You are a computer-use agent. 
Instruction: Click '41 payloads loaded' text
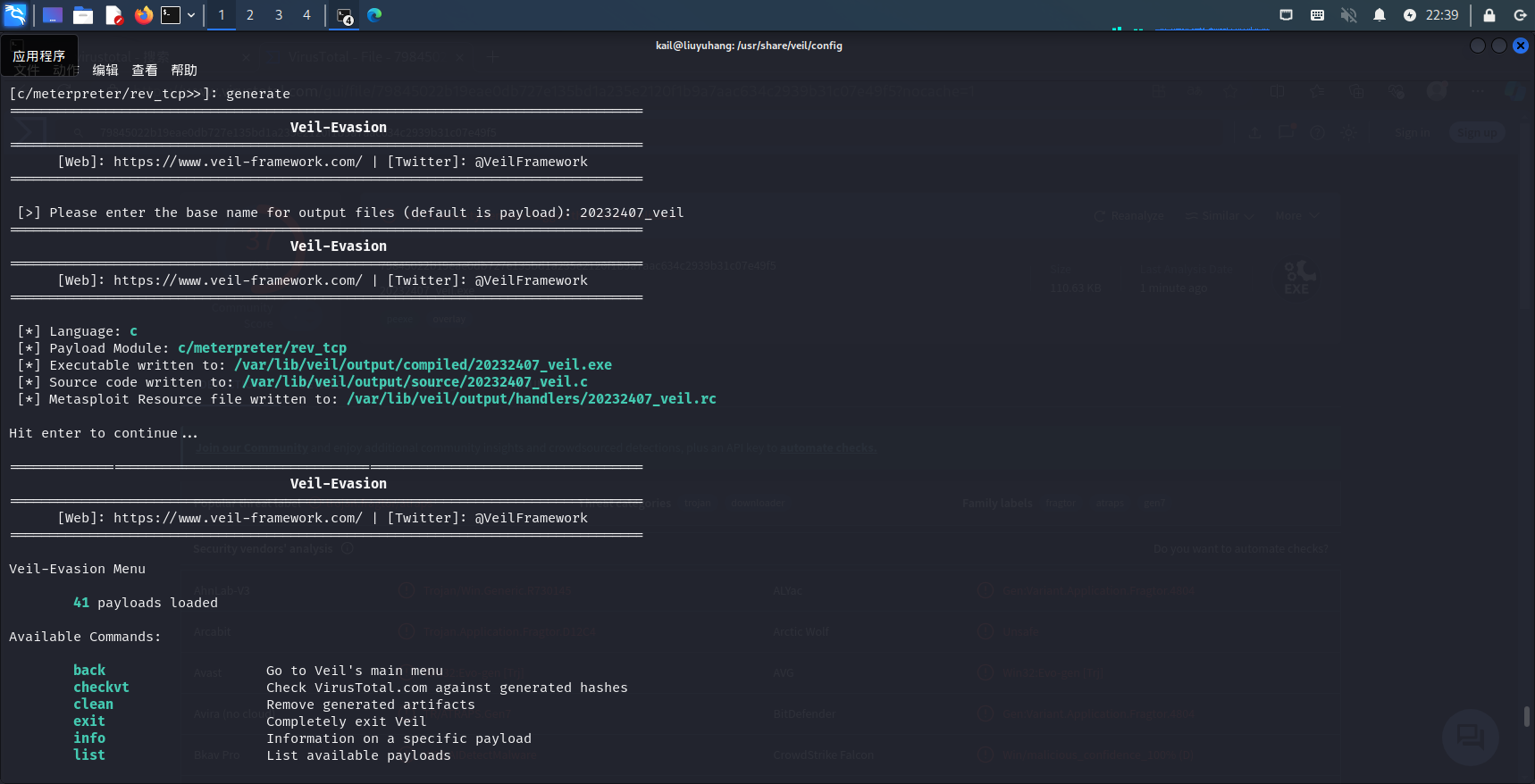(146, 603)
